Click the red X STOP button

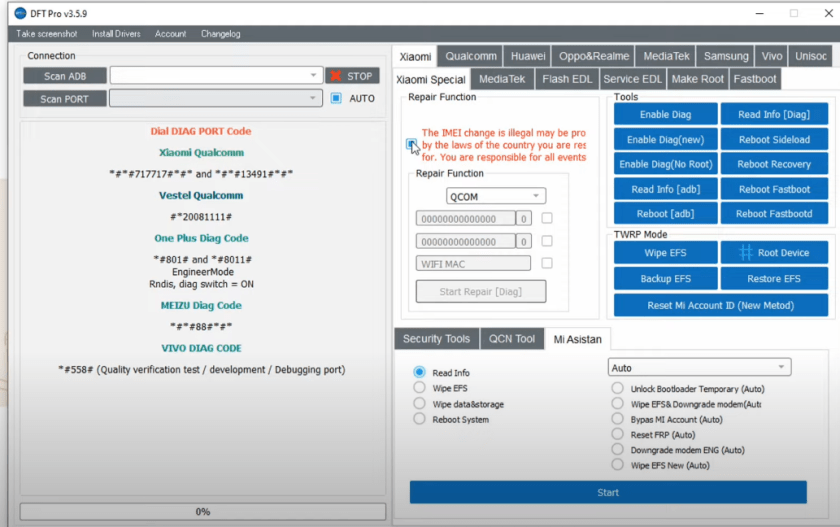(x=352, y=76)
